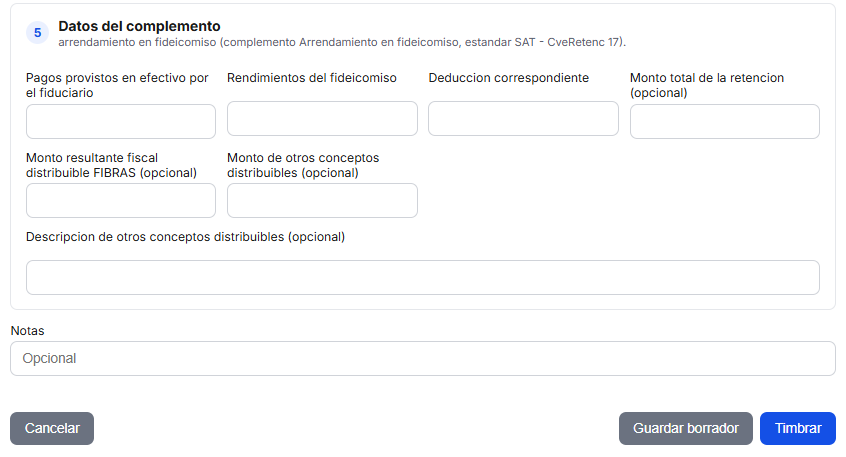The width and height of the screenshot is (846, 457).
Task: Focus the 'Monto resultante fiscal distribuible FIBRAS' field
Action: click(121, 201)
